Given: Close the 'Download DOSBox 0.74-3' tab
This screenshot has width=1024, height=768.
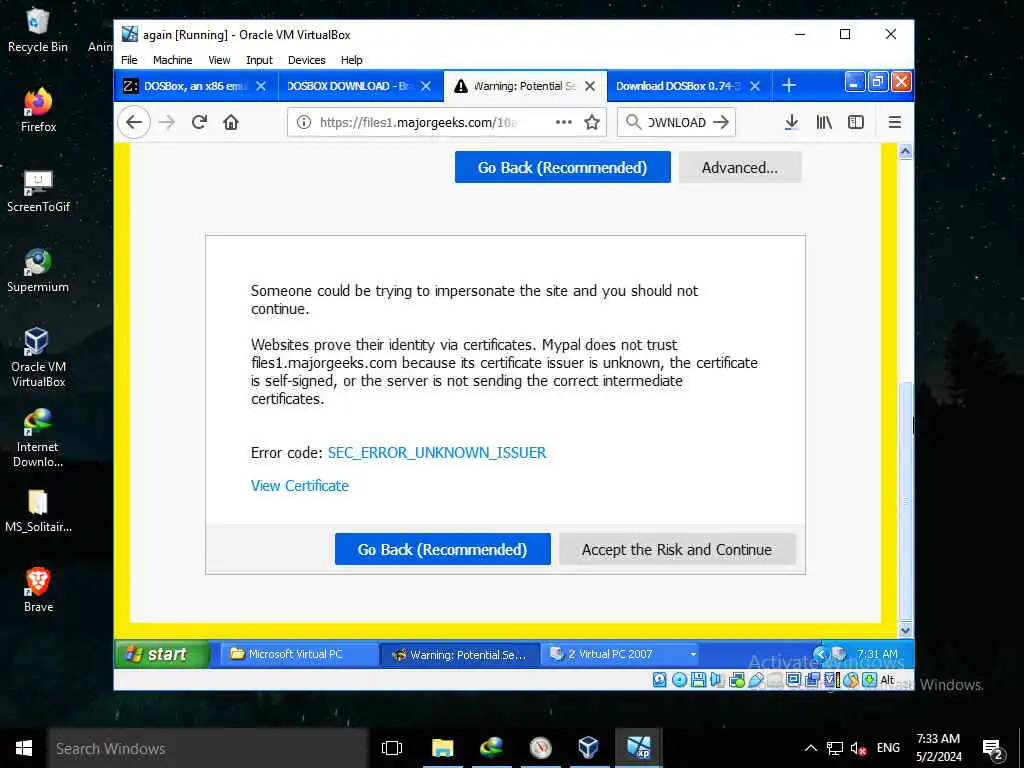Looking at the screenshot, I should 755,86.
